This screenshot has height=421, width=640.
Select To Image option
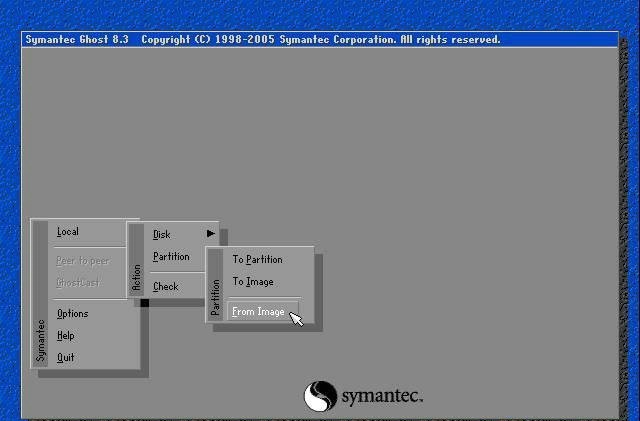coord(253,282)
